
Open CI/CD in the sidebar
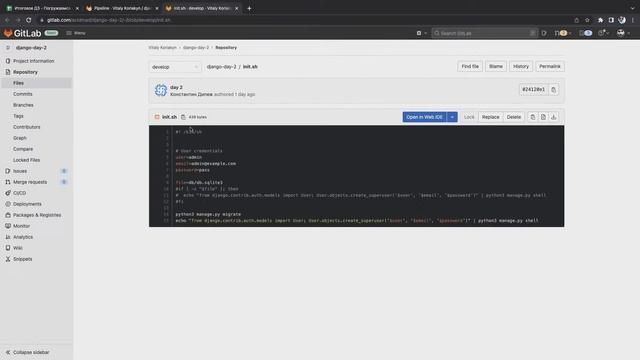click(19, 193)
